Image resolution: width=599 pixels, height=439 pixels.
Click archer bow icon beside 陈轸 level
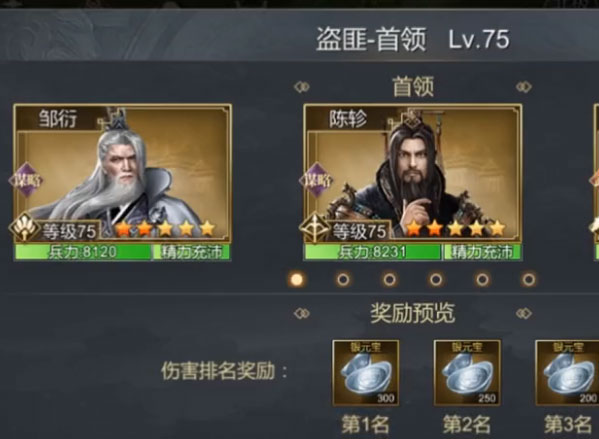click(x=314, y=228)
